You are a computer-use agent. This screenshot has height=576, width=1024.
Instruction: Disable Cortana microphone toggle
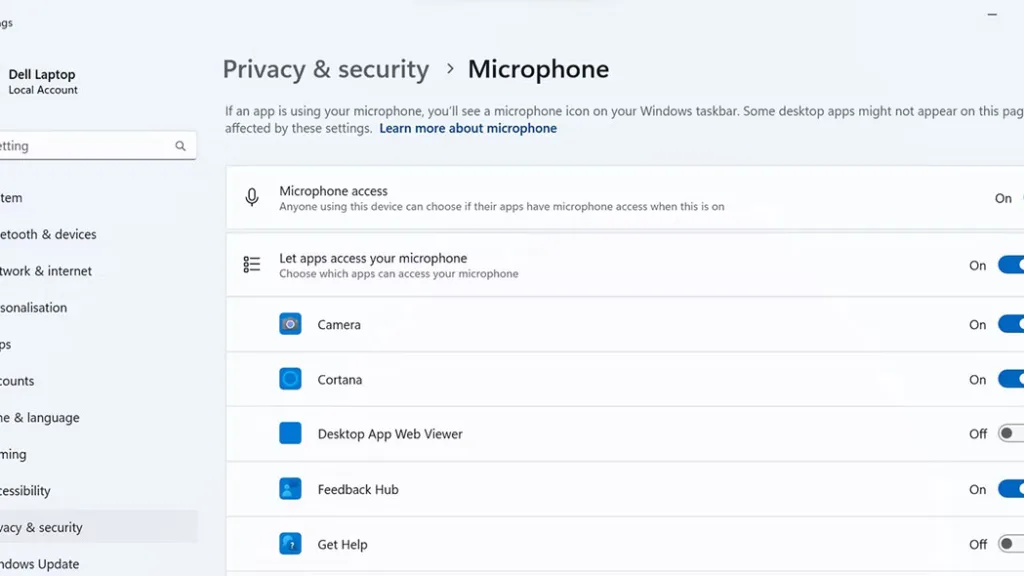point(1011,379)
